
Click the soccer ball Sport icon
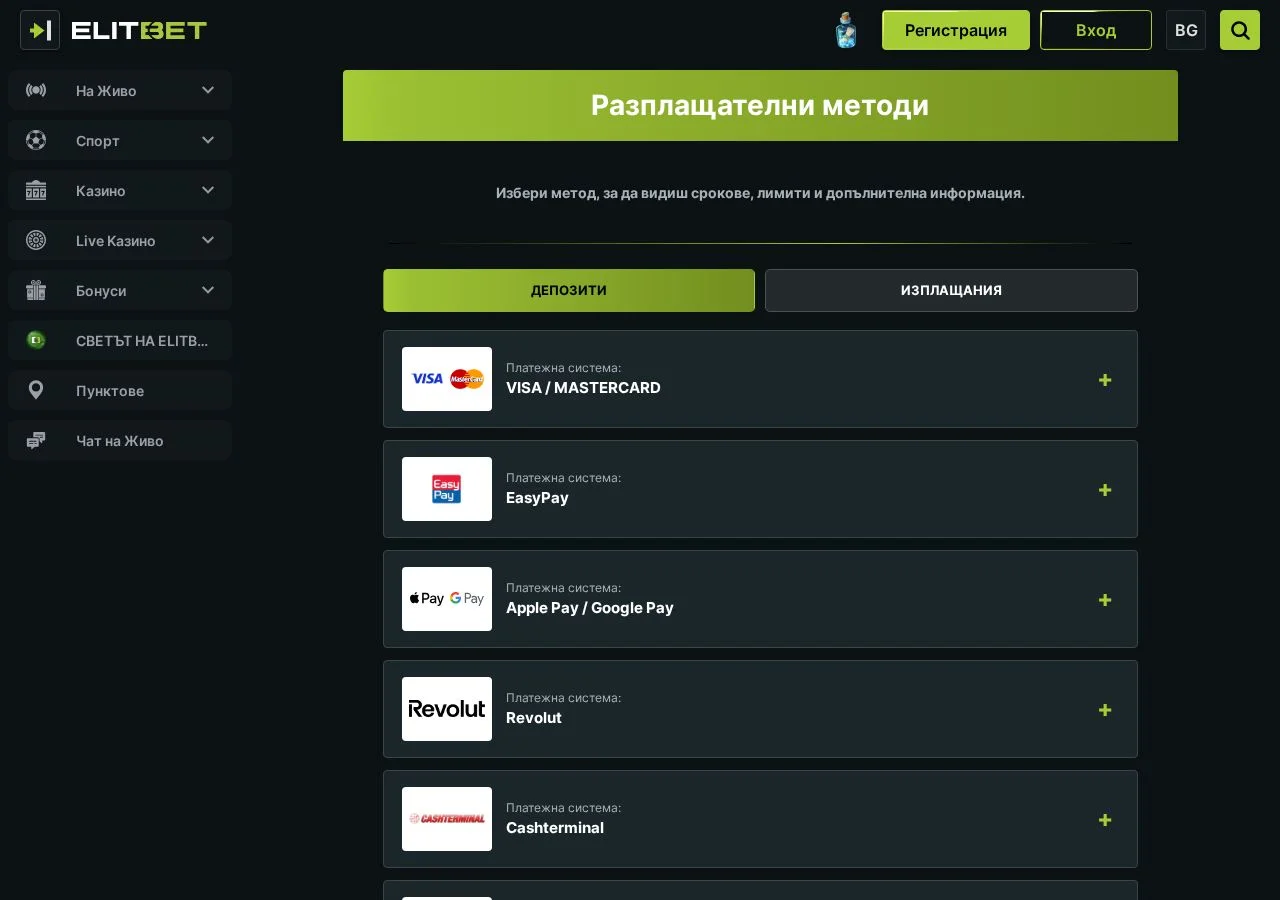pyautogui.click(x=36, y=140)
